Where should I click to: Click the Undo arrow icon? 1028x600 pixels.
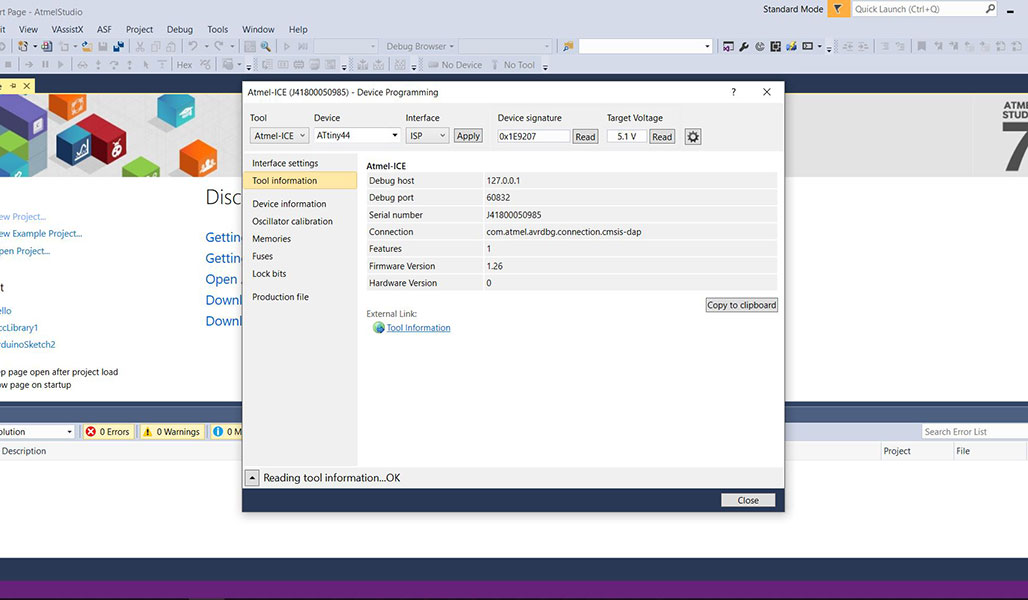click(x=193, y=46)
